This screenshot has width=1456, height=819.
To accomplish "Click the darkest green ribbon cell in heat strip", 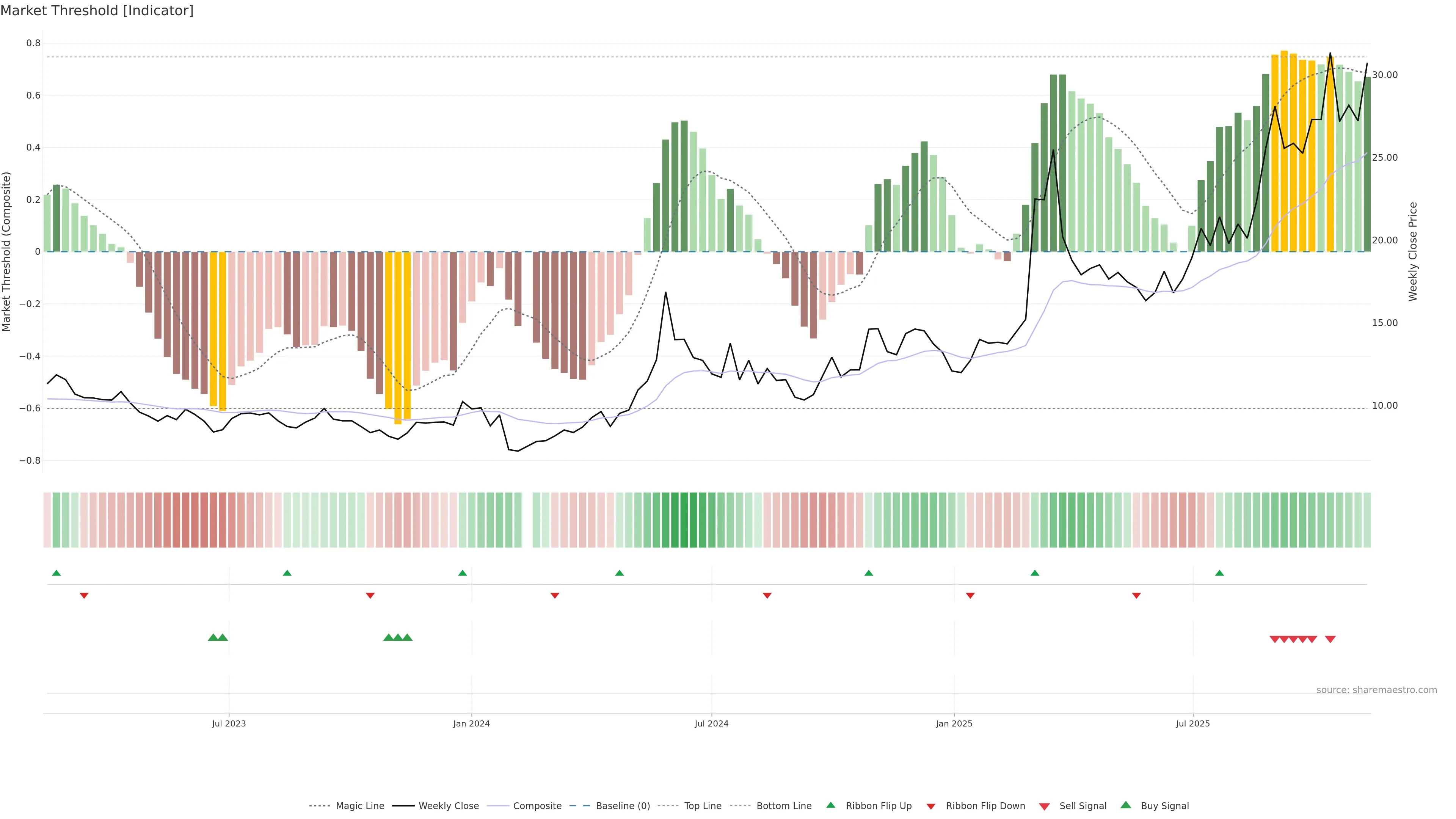I will (x=684, y=520).
